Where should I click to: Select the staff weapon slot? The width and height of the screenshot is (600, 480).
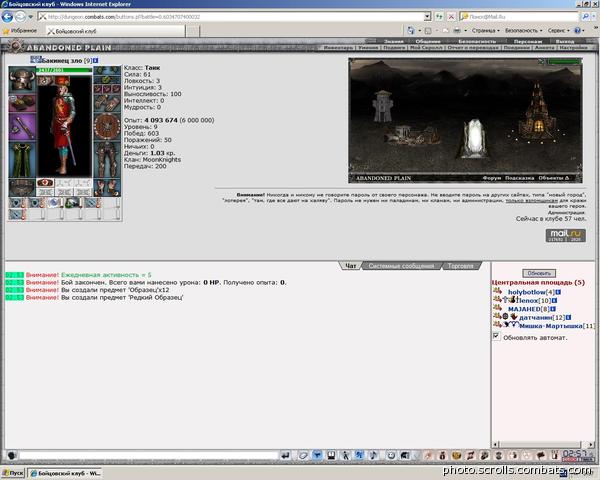pyautogui.click(x=22, y=126)
